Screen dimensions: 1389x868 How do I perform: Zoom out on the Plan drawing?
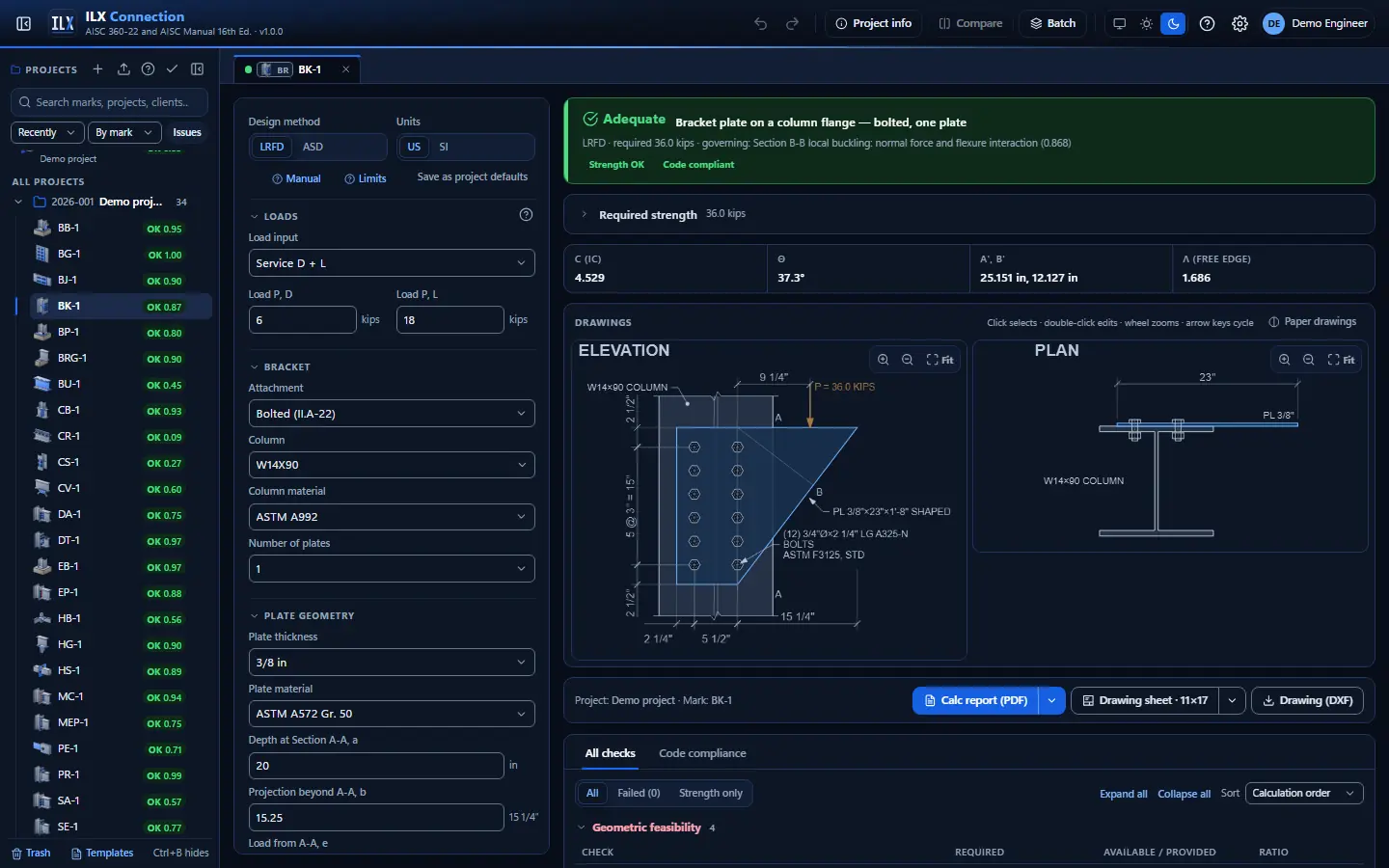[x=1308, y=360]
